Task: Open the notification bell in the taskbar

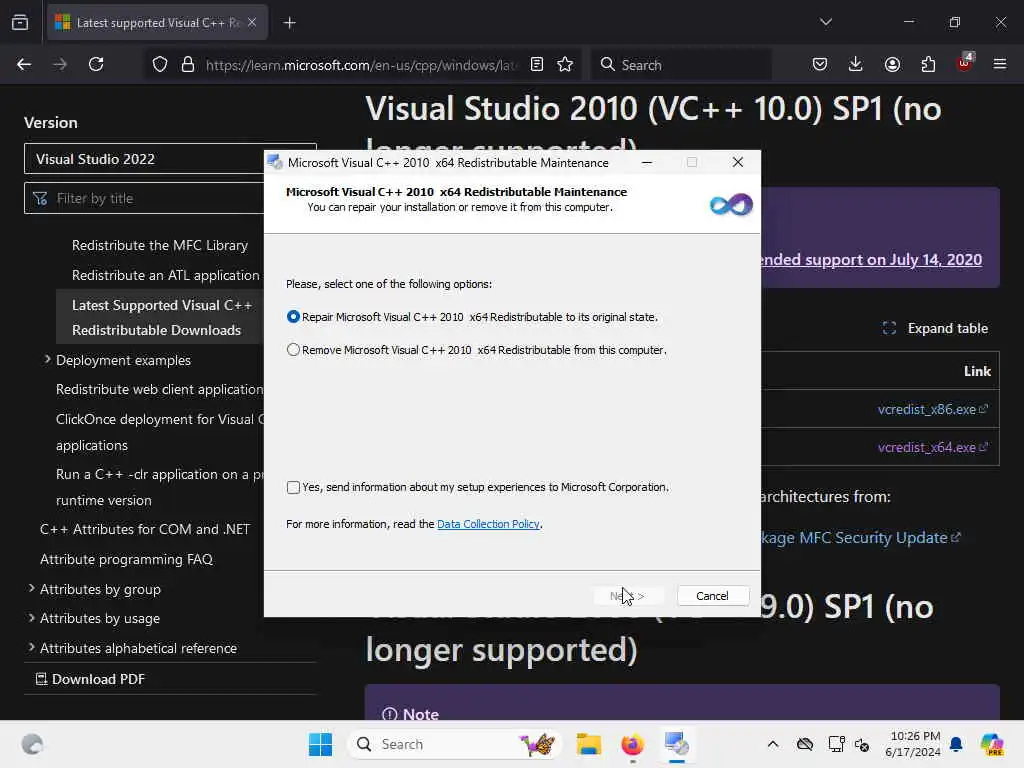Action: [956, 744]
